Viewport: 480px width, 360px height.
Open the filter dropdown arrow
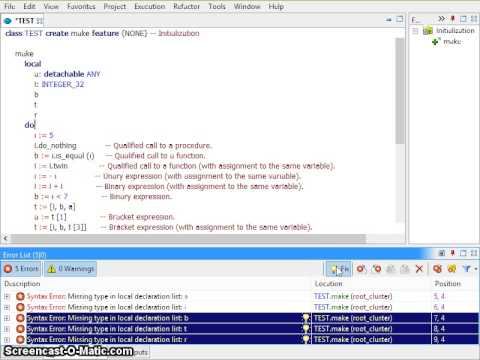[x=476, y=269]
